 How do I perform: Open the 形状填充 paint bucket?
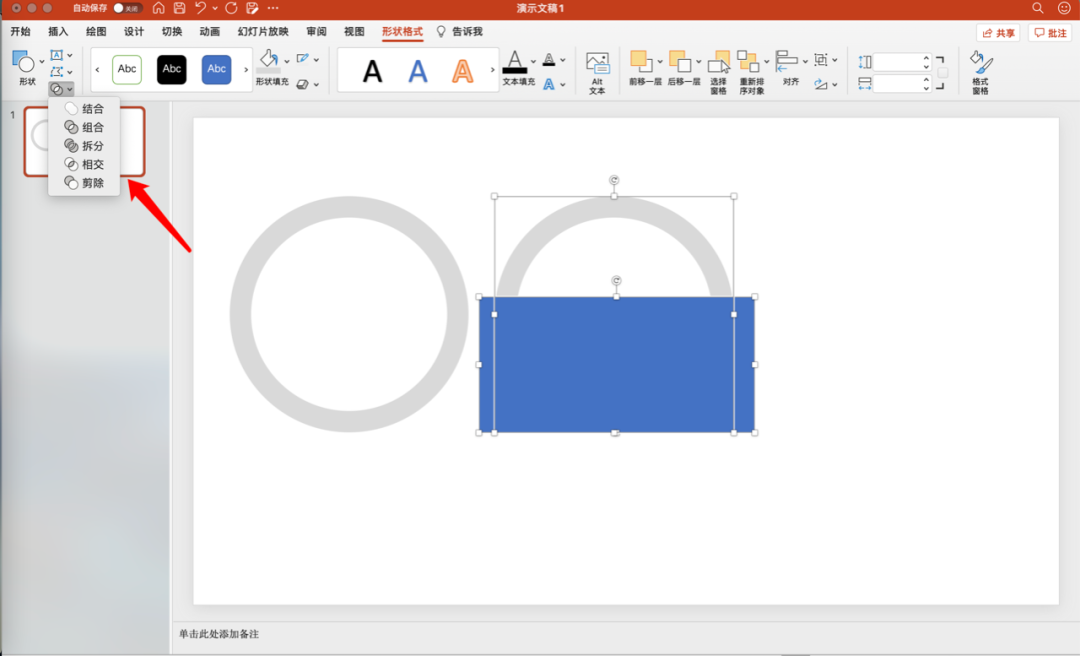tap(269, 60)
